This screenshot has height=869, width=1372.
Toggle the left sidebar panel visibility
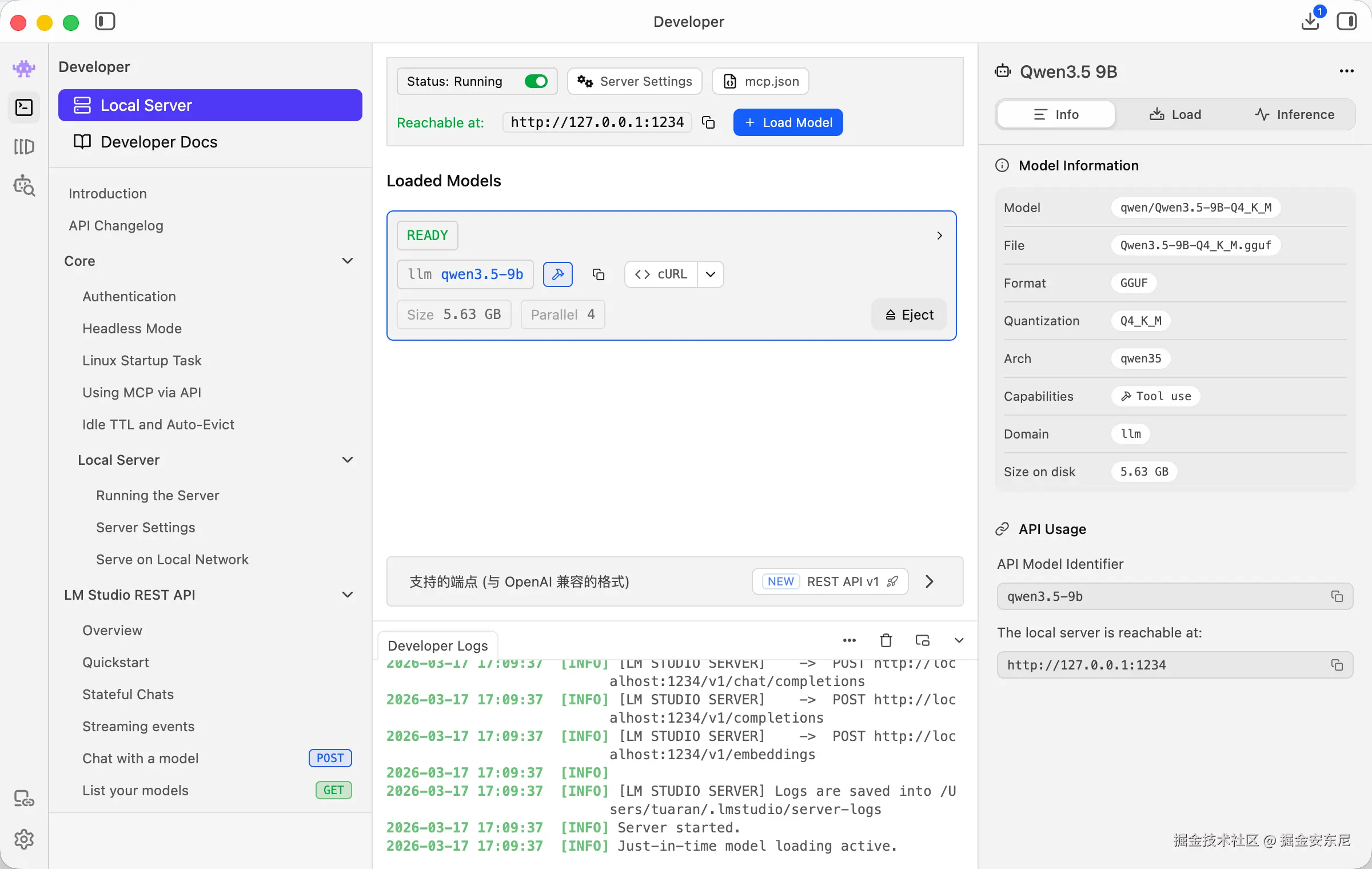coord(105,21)
